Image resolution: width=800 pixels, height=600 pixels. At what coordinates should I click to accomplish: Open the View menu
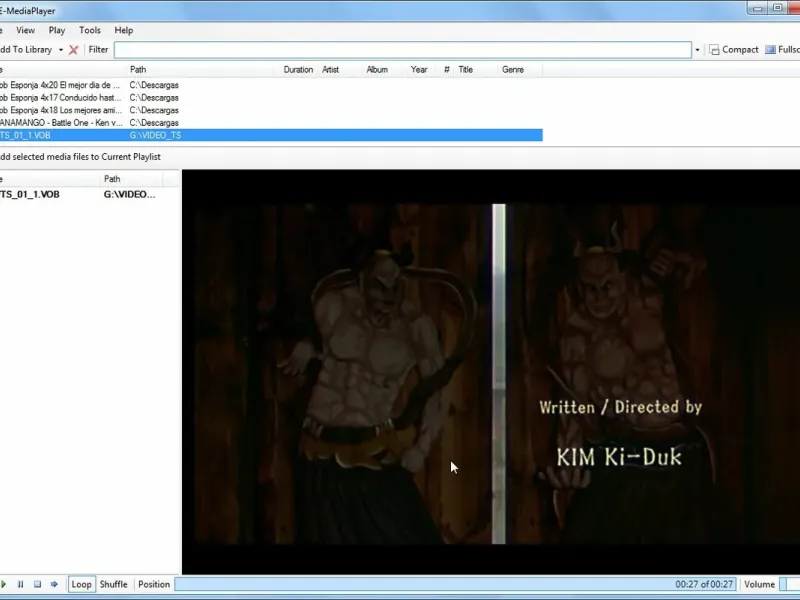pos(25,30)
